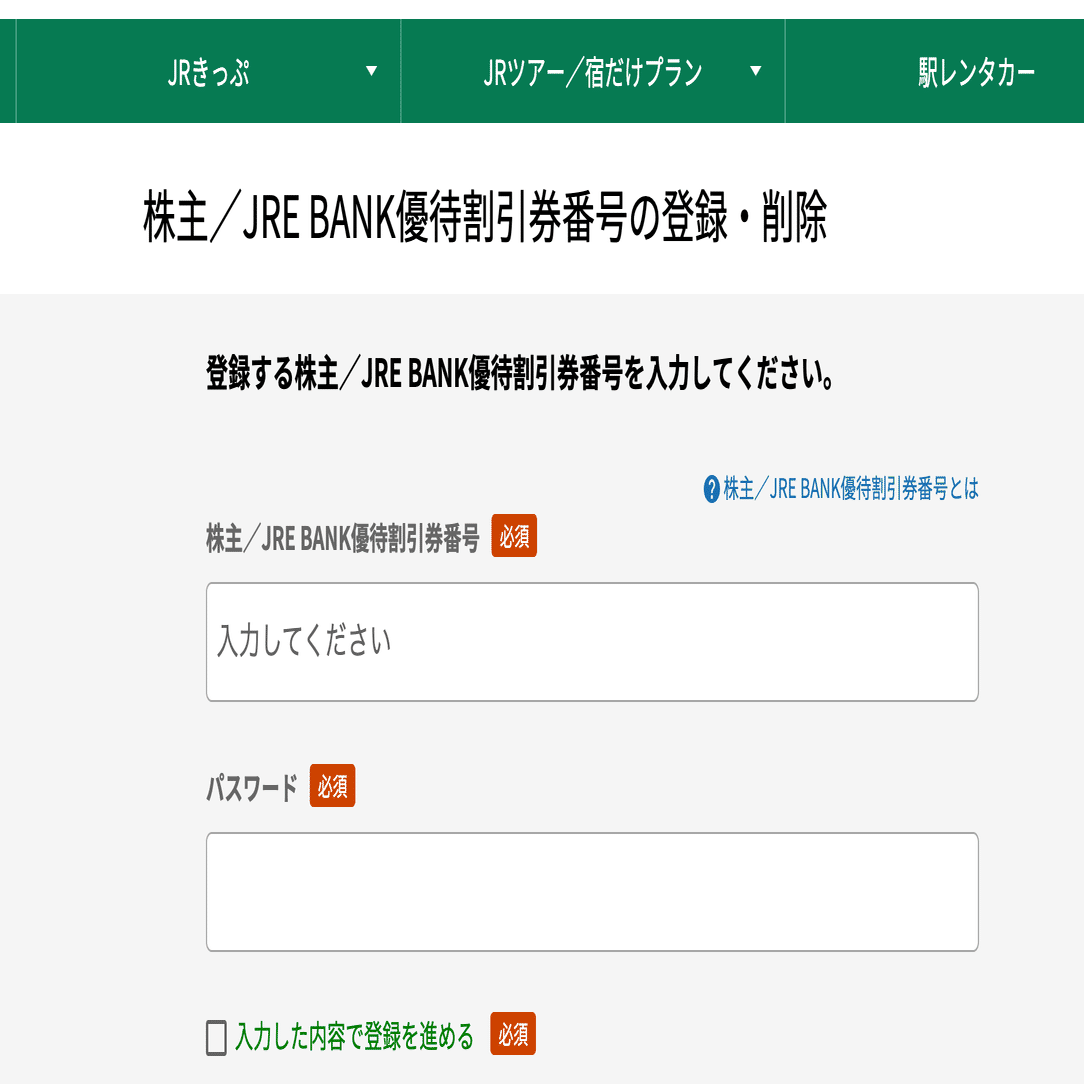The width and height of the screenshot is (1084, 1084).
Task: Select the 入力してください placeholder field
Action: [x=592, y=640]
